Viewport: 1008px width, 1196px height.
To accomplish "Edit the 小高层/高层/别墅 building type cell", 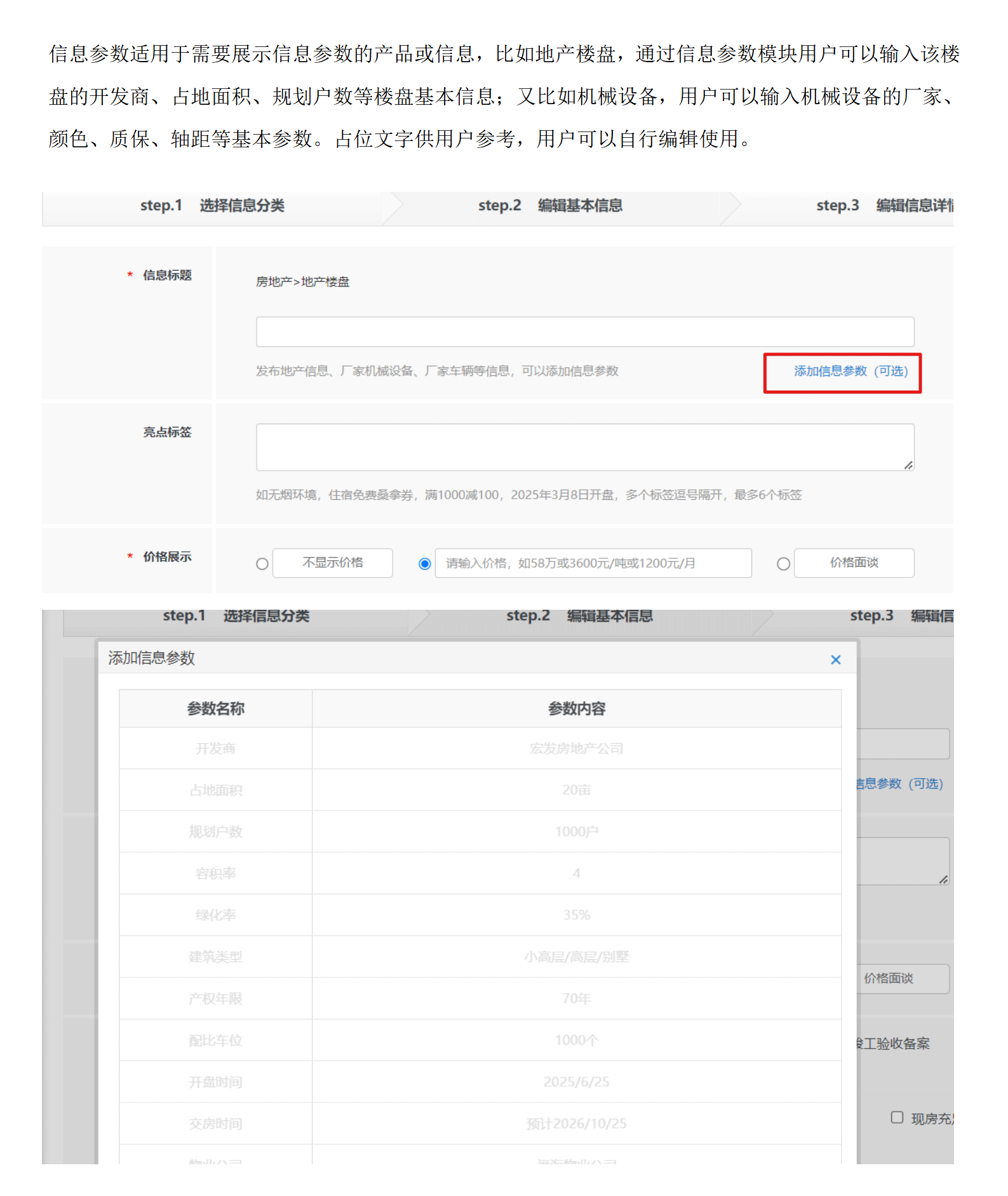I will click(x=576, y=957).
